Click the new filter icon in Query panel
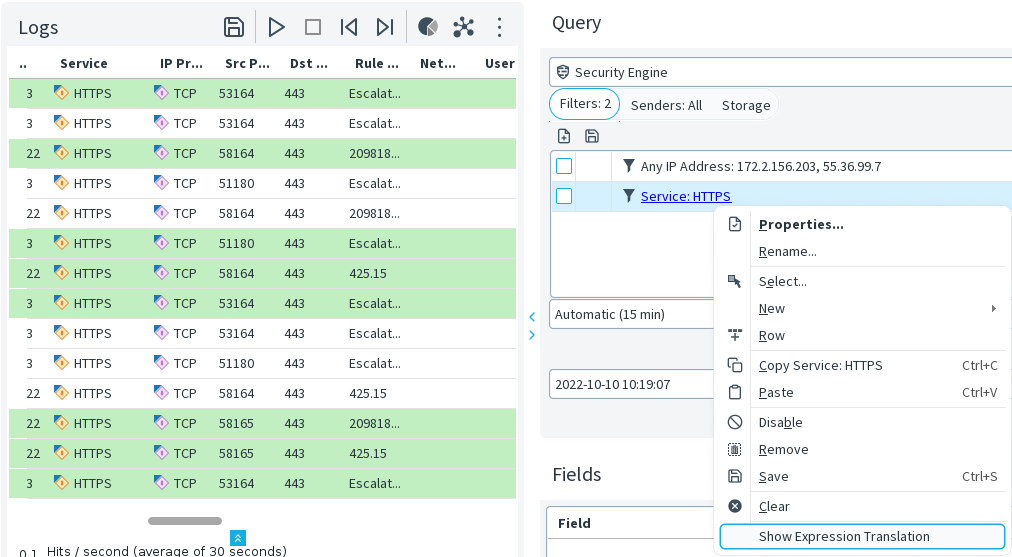The width and height of the screenshot is (1012, 557). click(564, 136)
